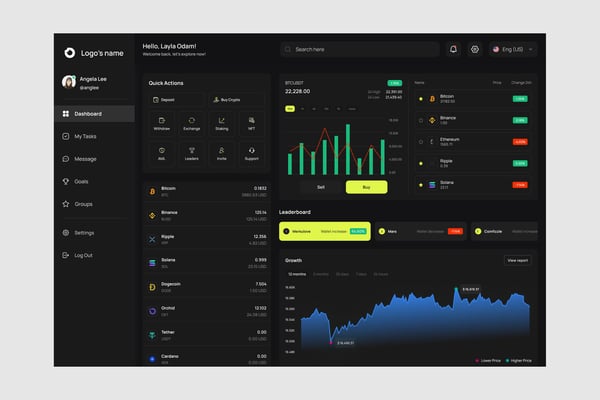Click the Ethereum name in the watchlist
Screen dimensions: 600x400
[x=450, y=139]
